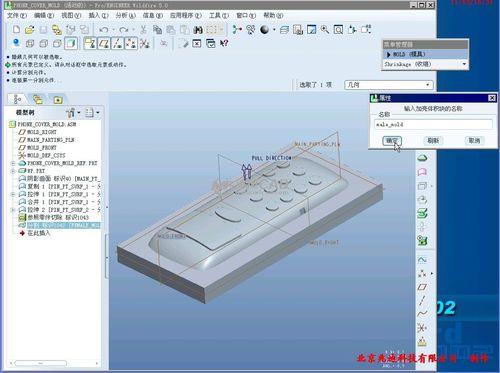The image size is (500, 373).
Task: Select no hidden display icon
Action: pos(57,43)
